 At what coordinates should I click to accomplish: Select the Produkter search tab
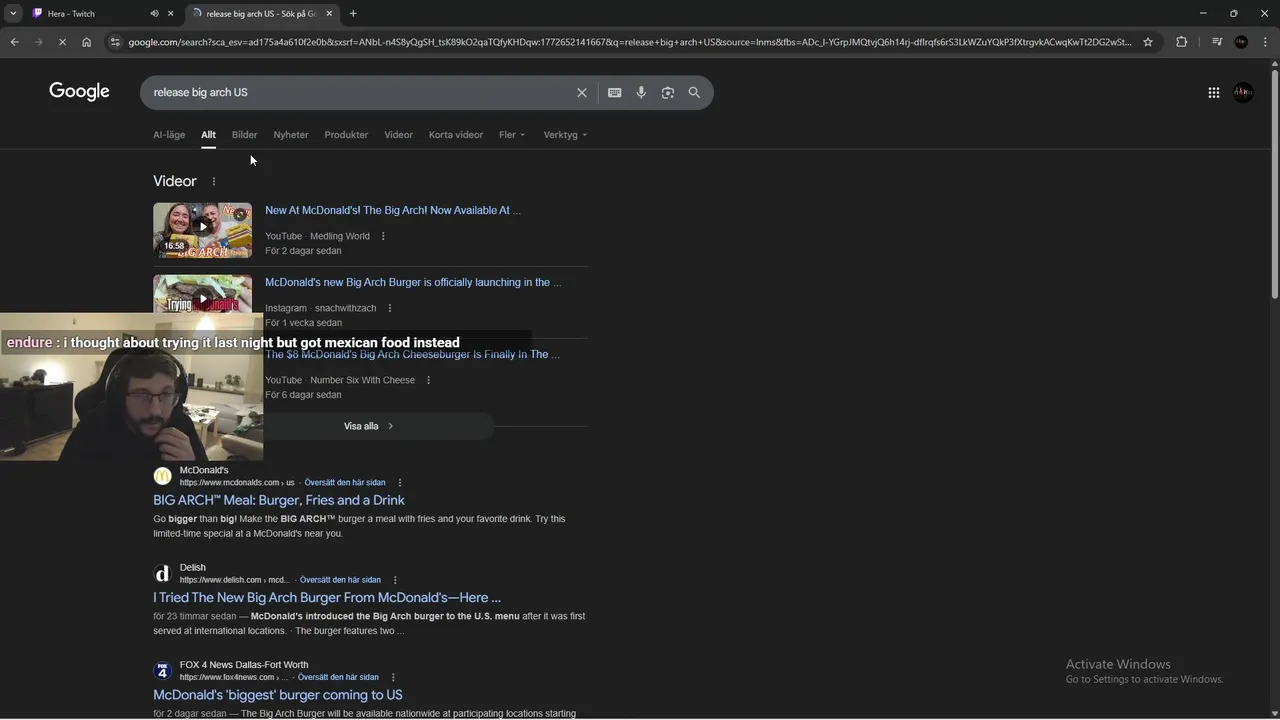[346, 135]
